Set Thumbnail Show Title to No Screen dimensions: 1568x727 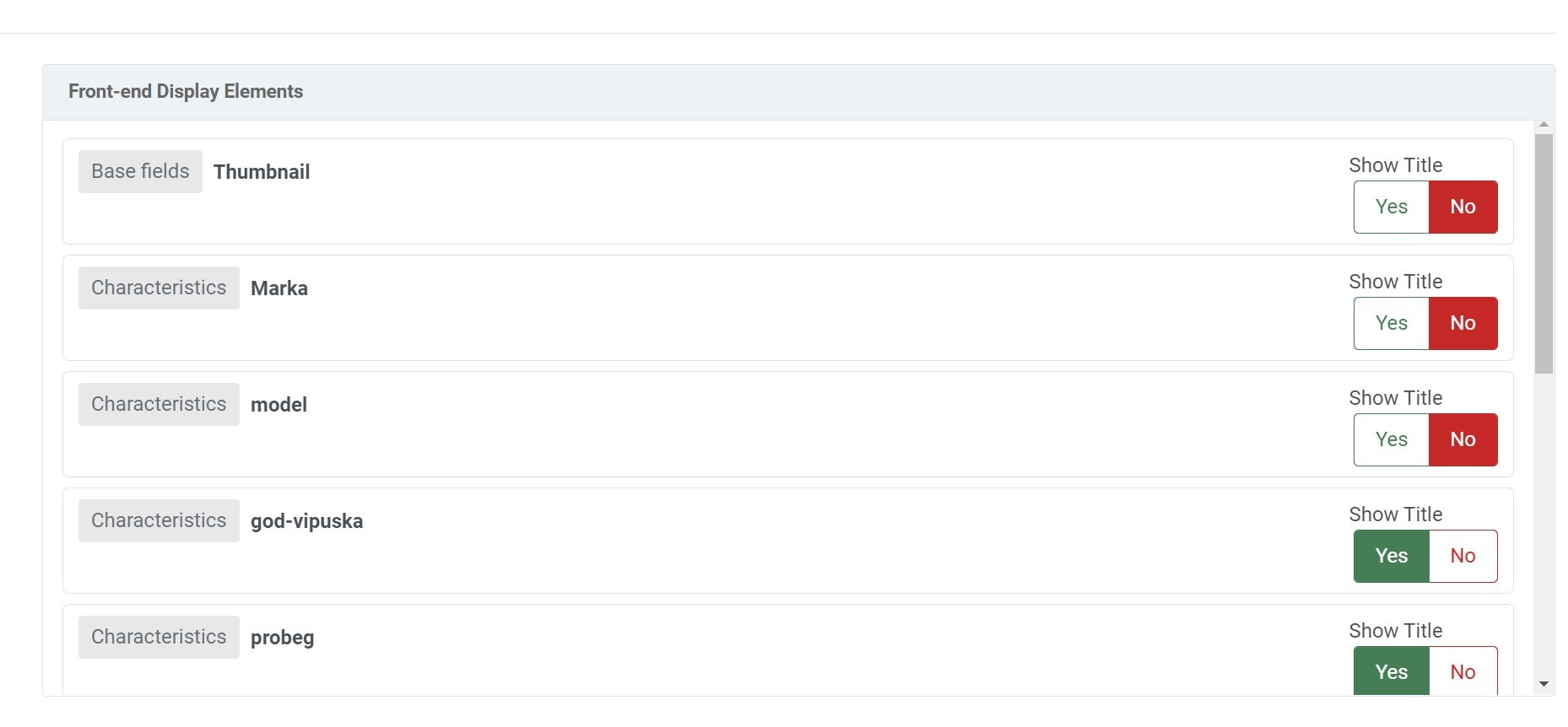tap(1463, 207)
